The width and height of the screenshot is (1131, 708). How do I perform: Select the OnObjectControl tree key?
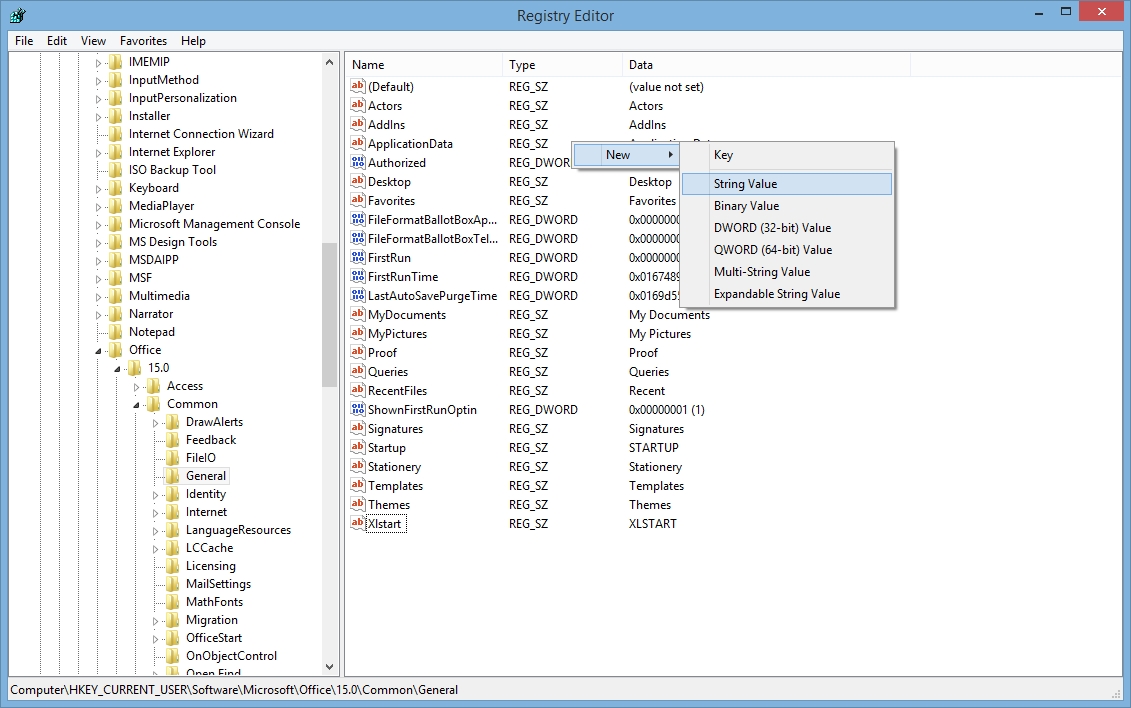click(x=232, y=656)
